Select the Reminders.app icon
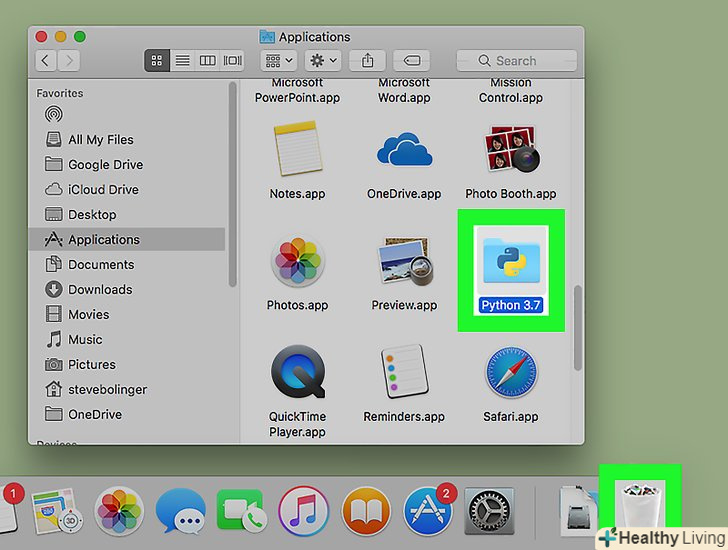Screen dimensions: 728x550 [404, 372]
